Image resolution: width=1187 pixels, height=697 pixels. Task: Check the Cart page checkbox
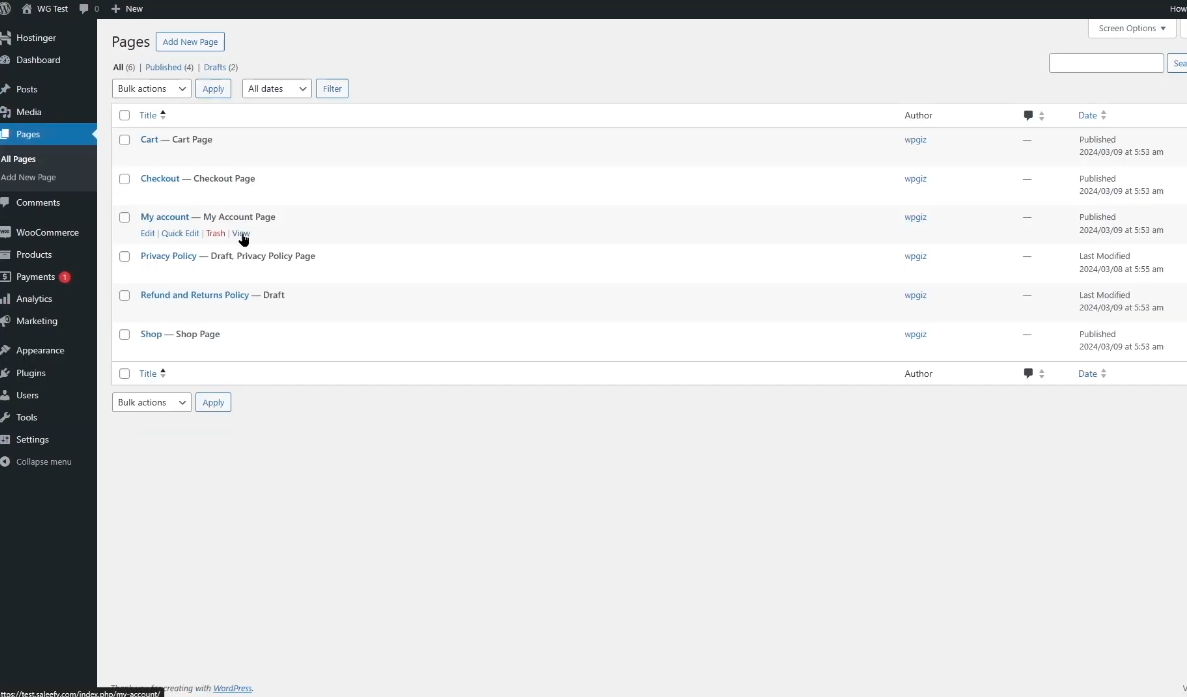pyautogui.click(x=125, y=140)
